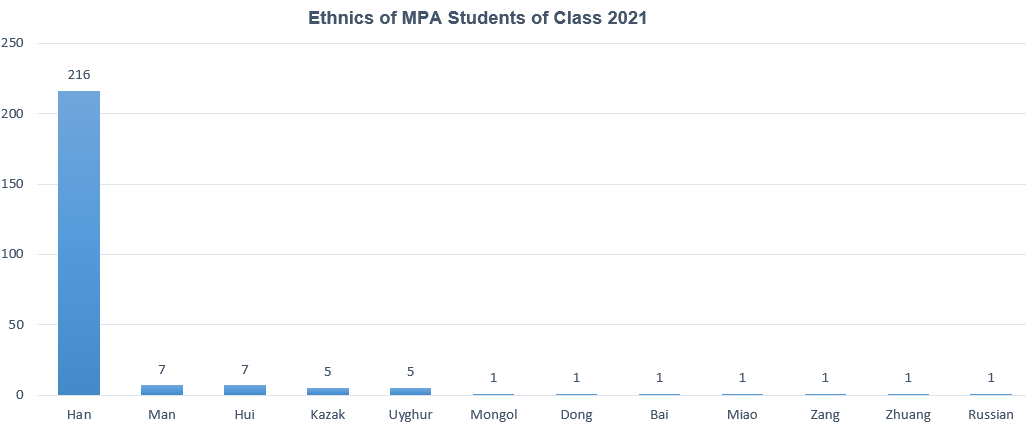Click the Dong category label
The image size is (1026, 434).
pos(577,415)
